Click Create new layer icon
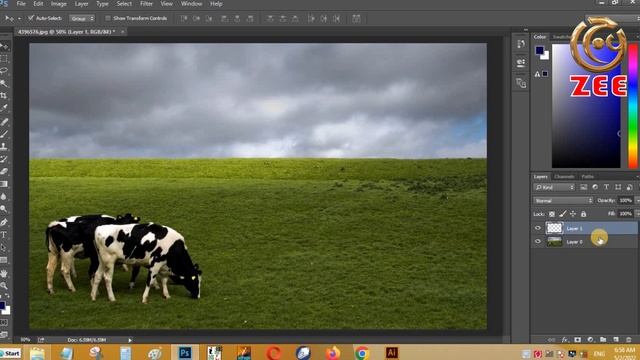The width and height of the screenshot is (640, 360). coord(616,340)
